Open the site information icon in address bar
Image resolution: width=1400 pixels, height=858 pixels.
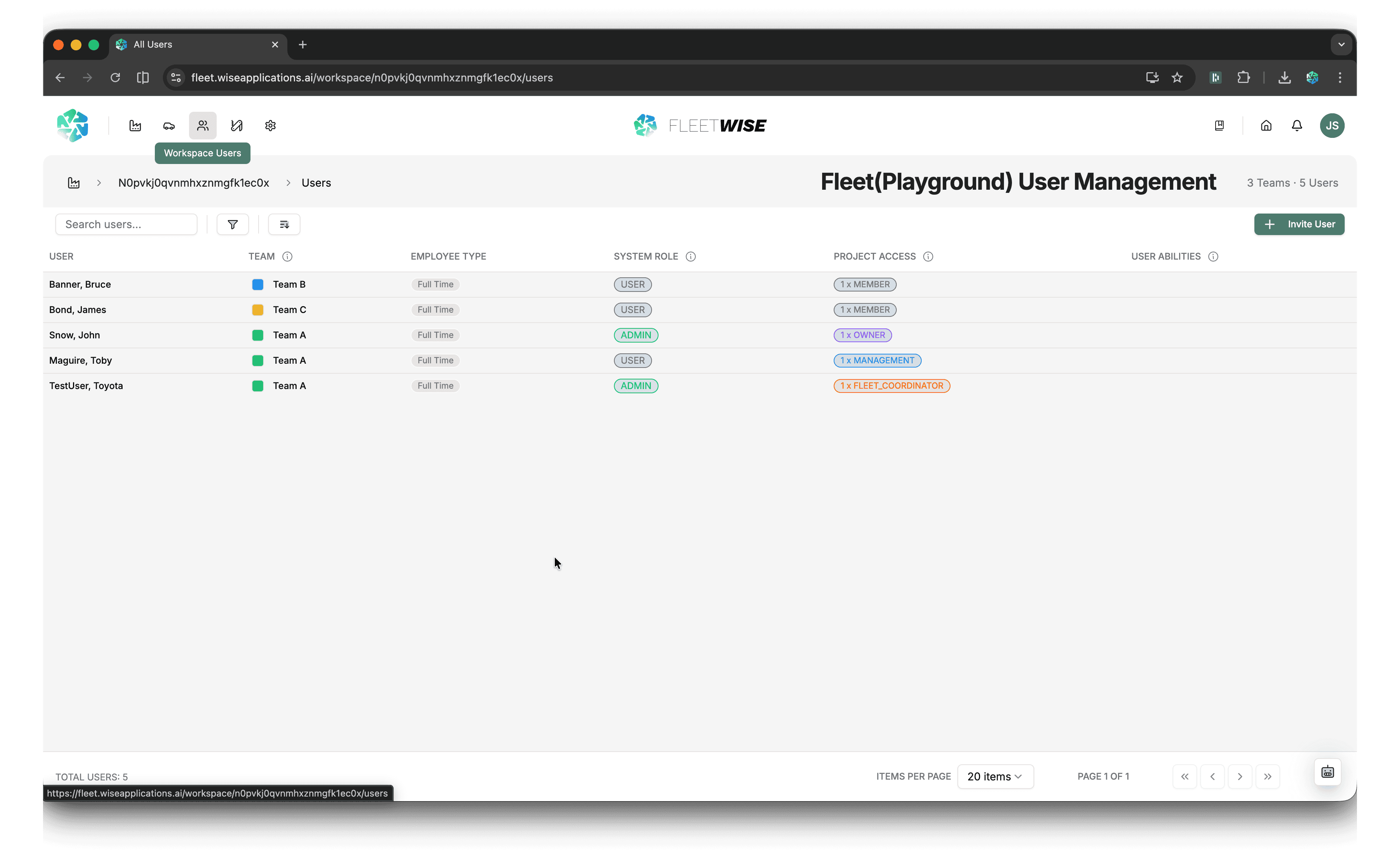(176, 77)
